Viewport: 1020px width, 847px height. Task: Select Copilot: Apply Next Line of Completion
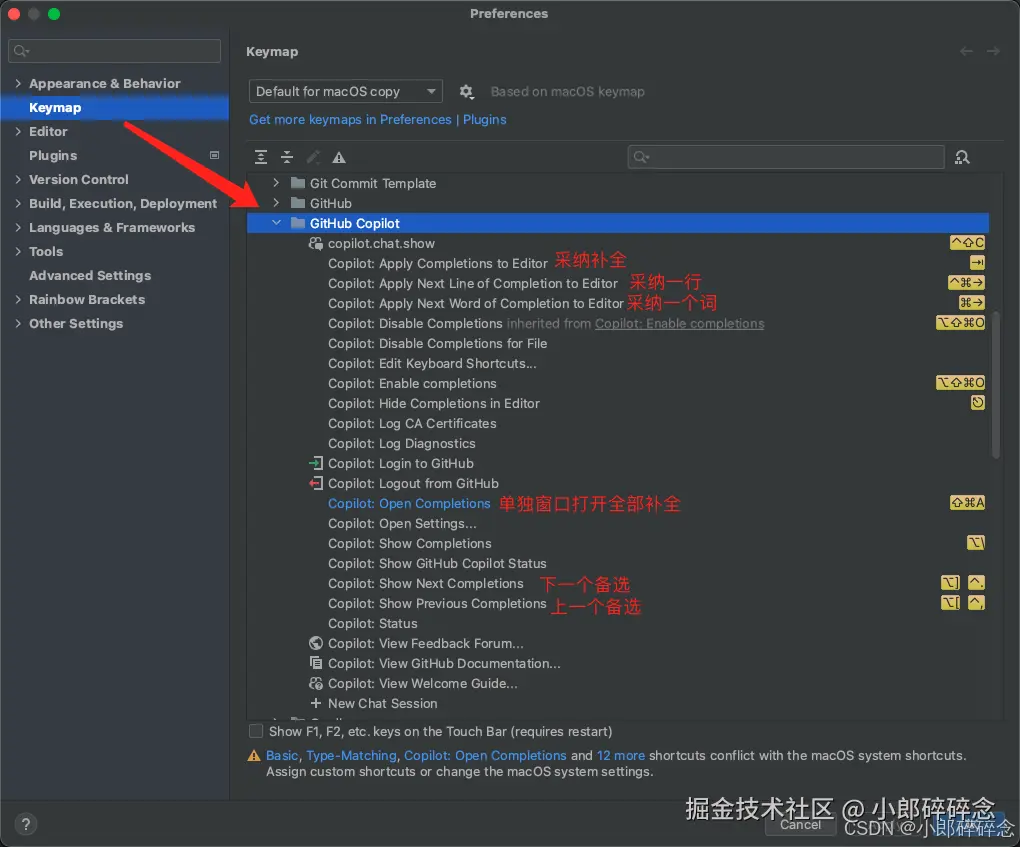click(618, 283)
